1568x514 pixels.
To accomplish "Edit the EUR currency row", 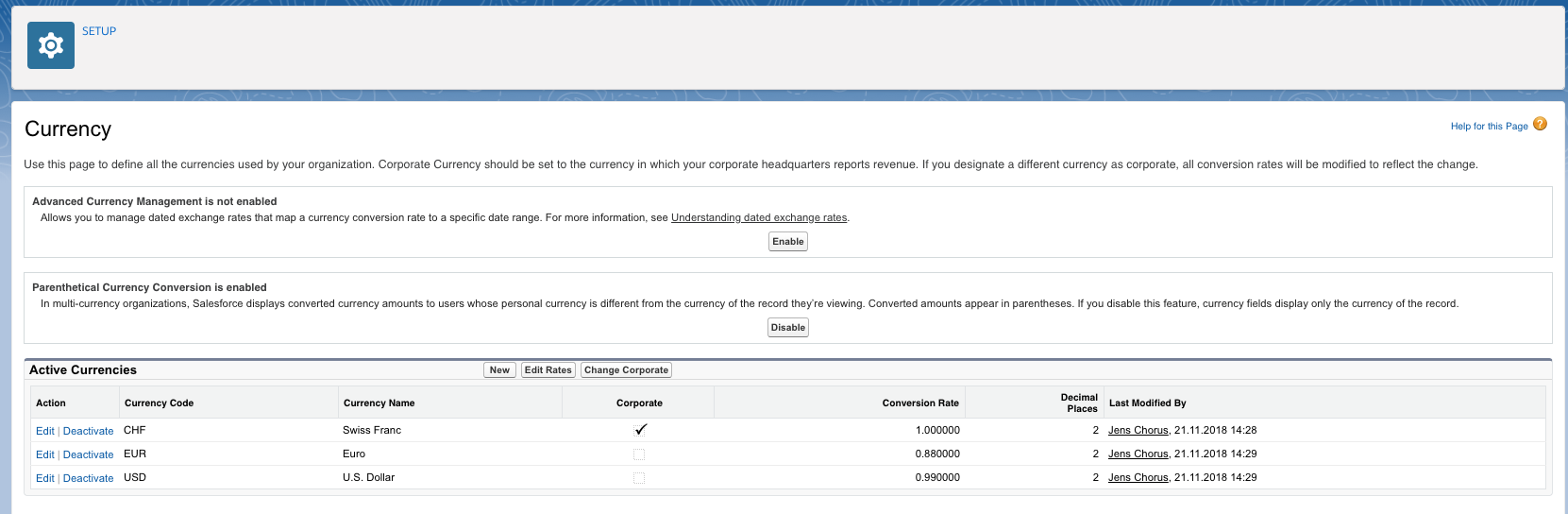I will 45,454.
